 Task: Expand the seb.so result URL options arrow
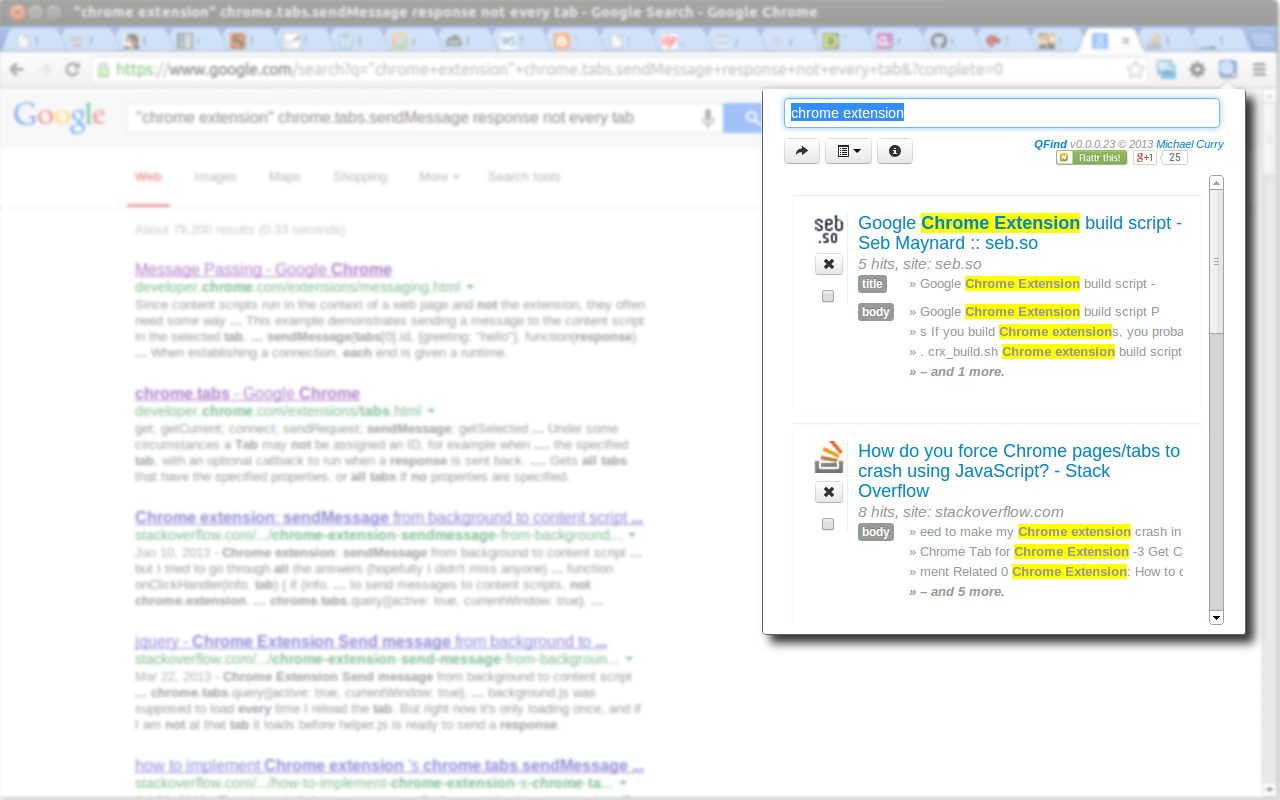point(470,286)
